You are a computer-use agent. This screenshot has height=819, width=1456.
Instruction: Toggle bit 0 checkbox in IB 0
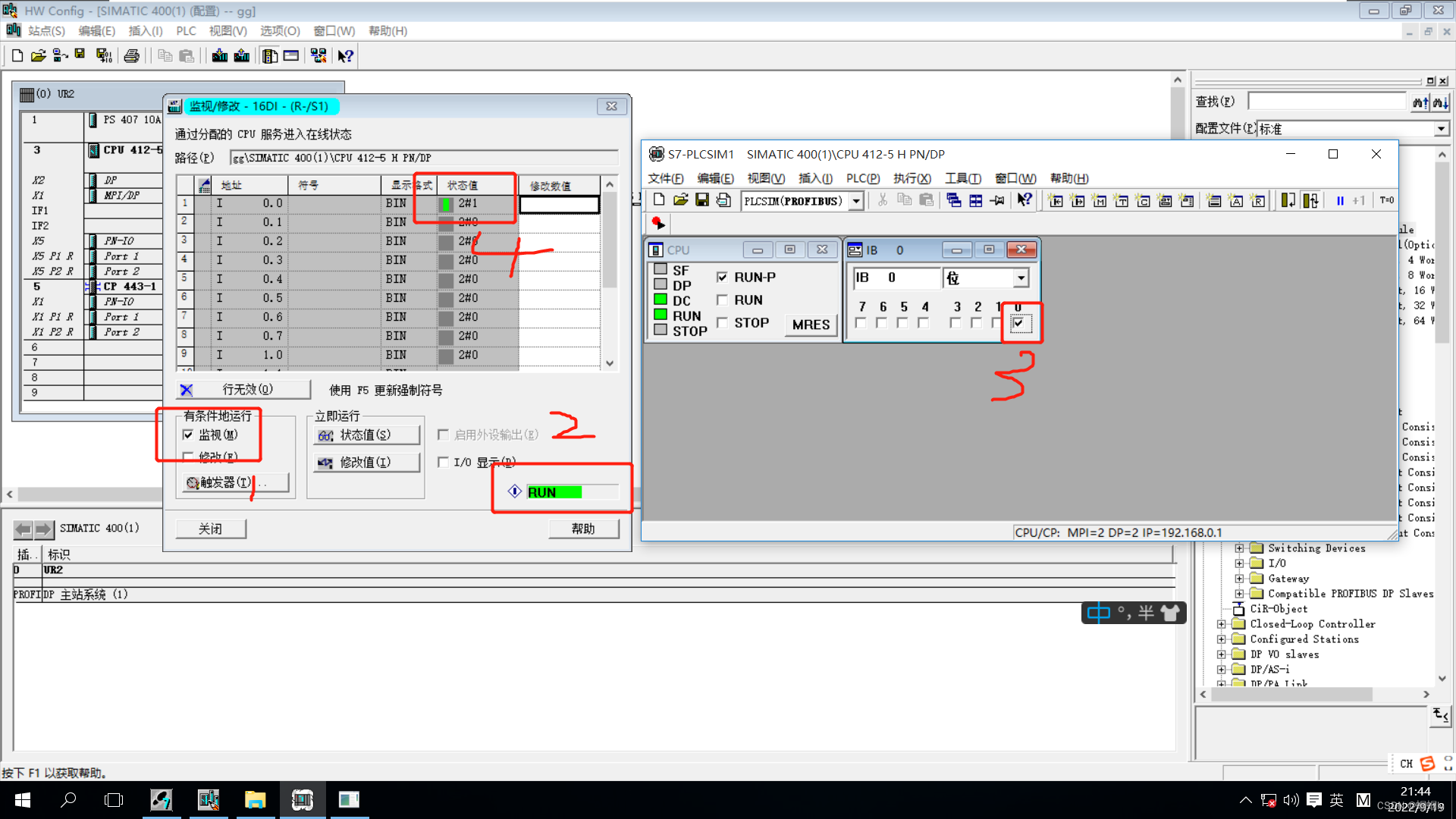1018,323
